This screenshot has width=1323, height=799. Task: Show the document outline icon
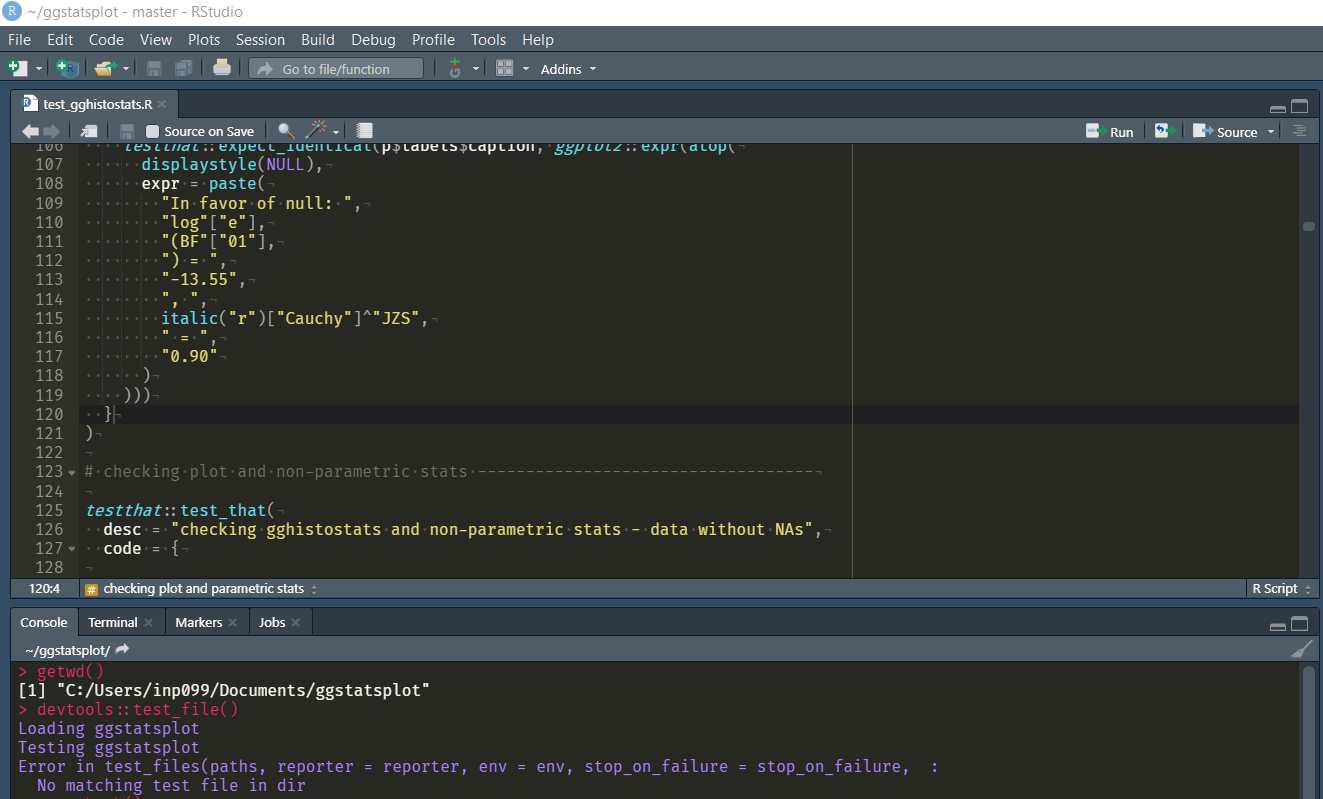(1298, 131)
